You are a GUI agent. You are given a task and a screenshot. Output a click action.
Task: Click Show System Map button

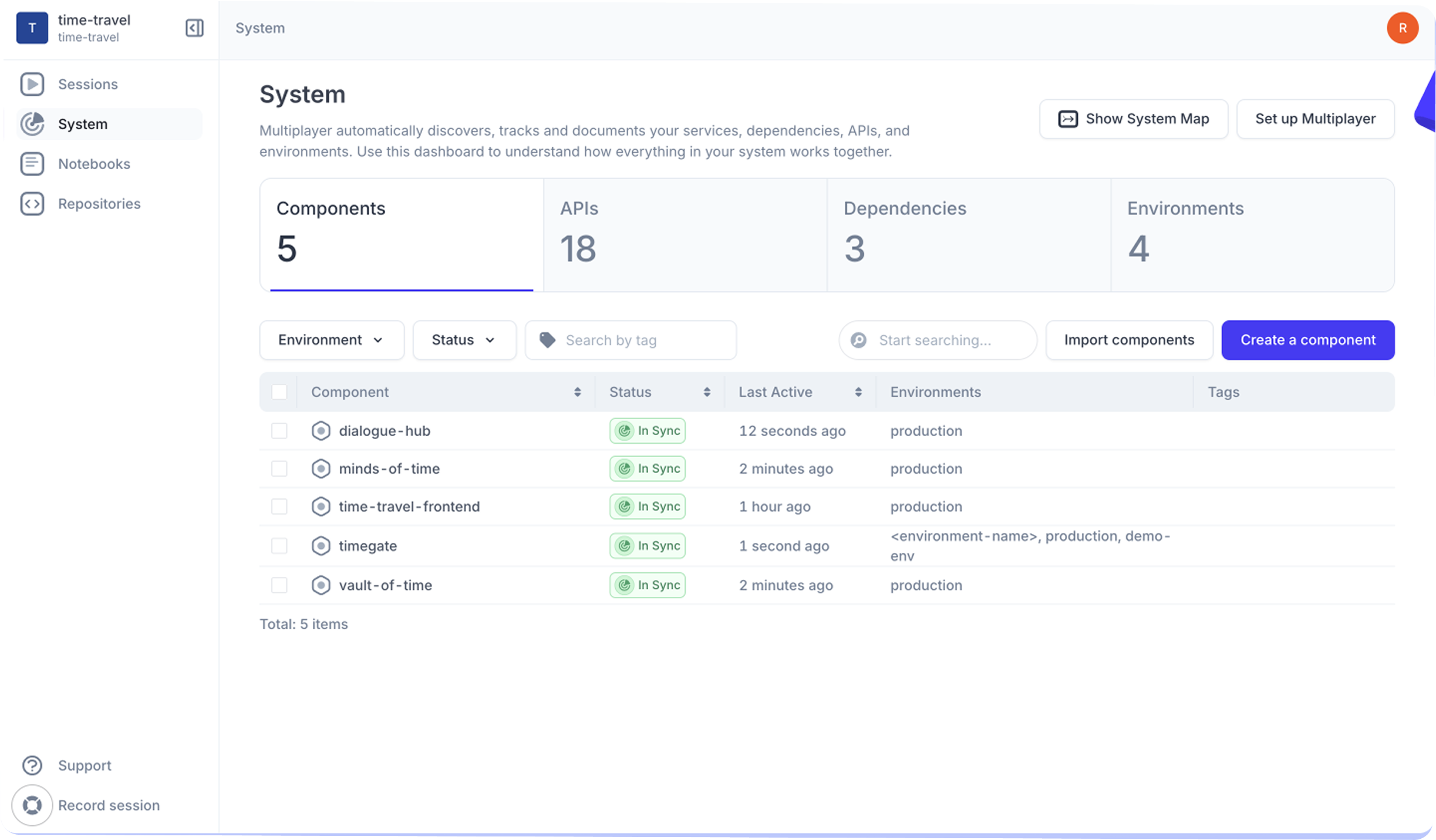[1134, 119]
